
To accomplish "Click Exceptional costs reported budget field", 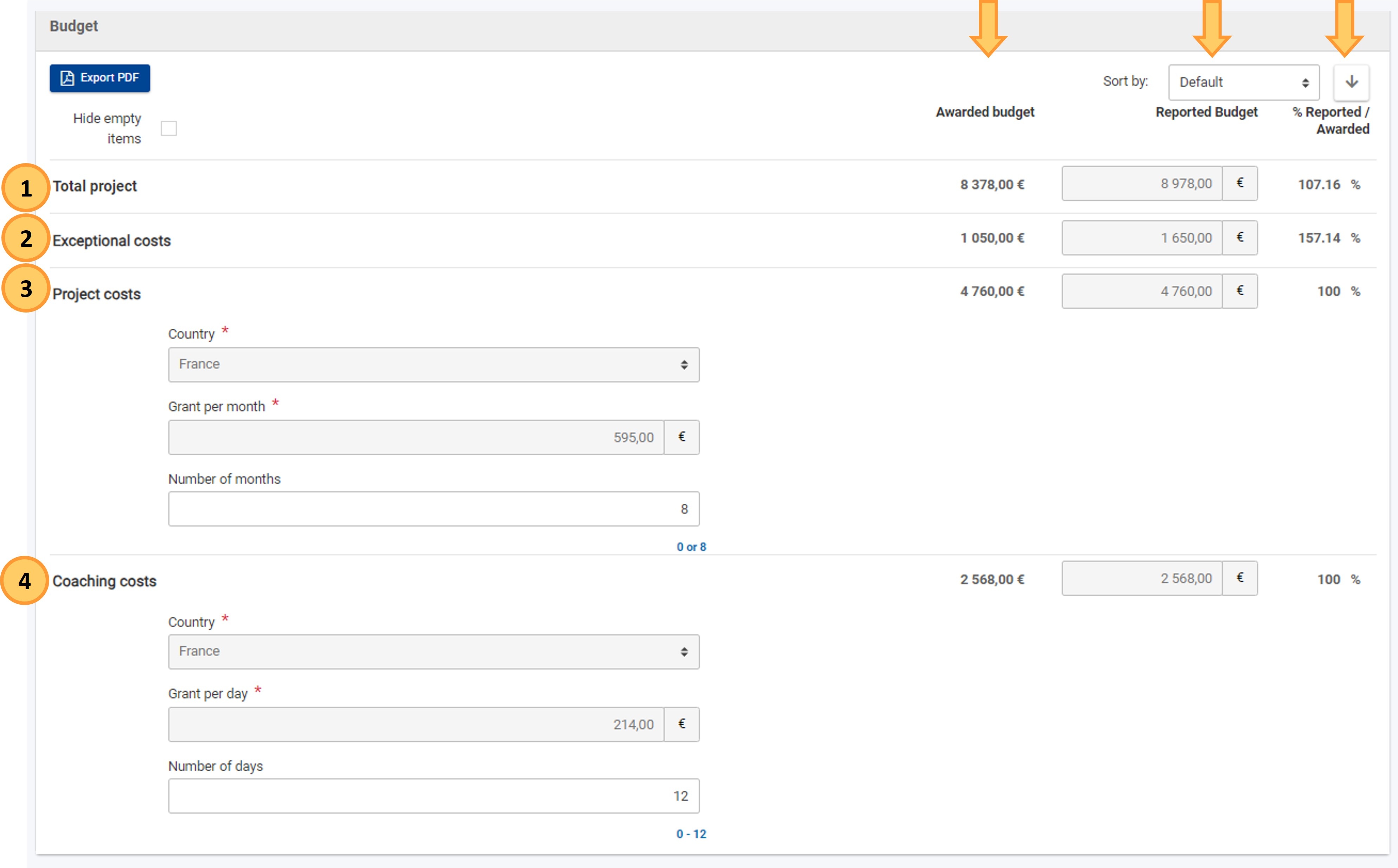I will pyautogui.click(x=1141, y=238).
